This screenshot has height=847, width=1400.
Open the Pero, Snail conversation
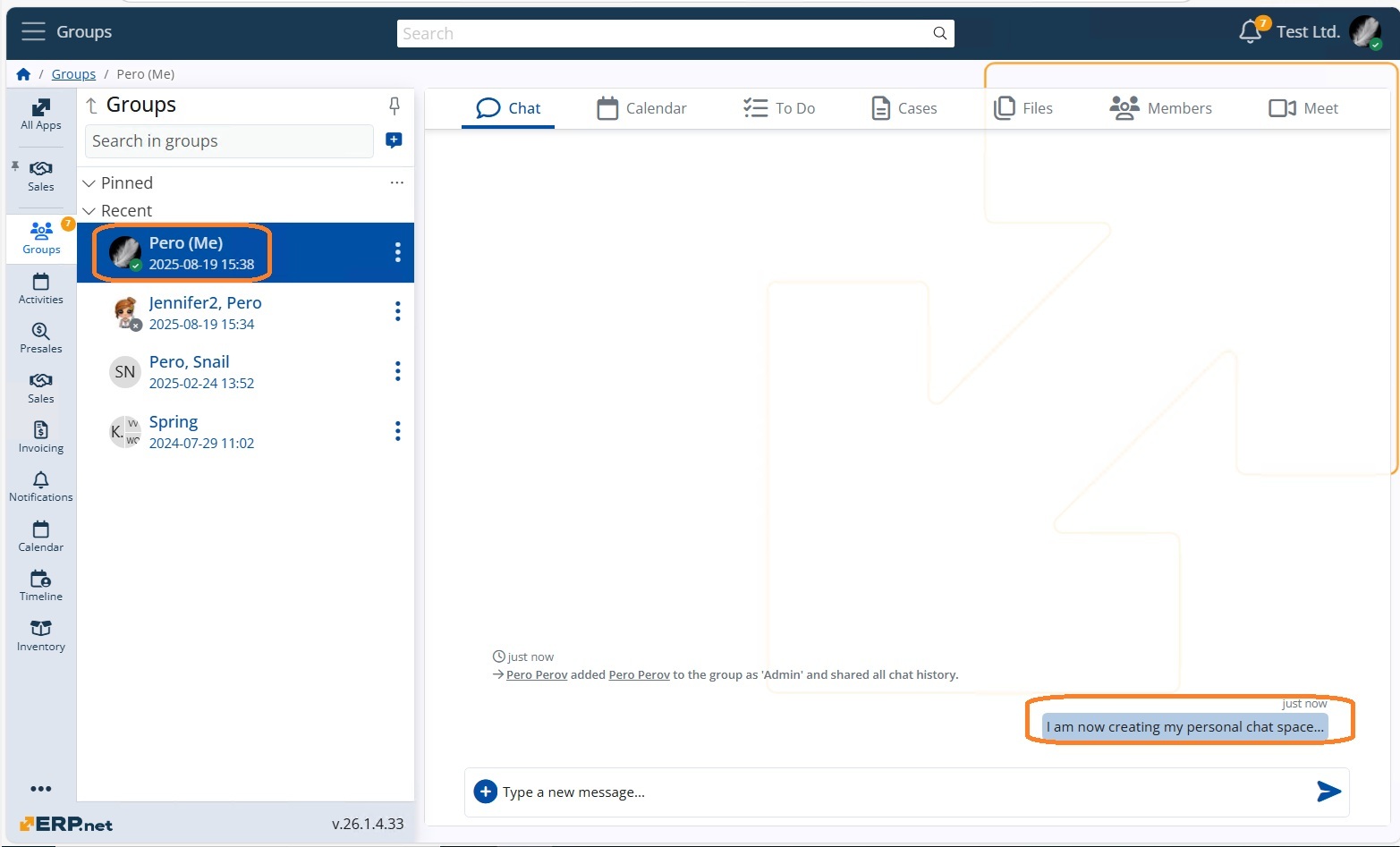pos(245,371)
